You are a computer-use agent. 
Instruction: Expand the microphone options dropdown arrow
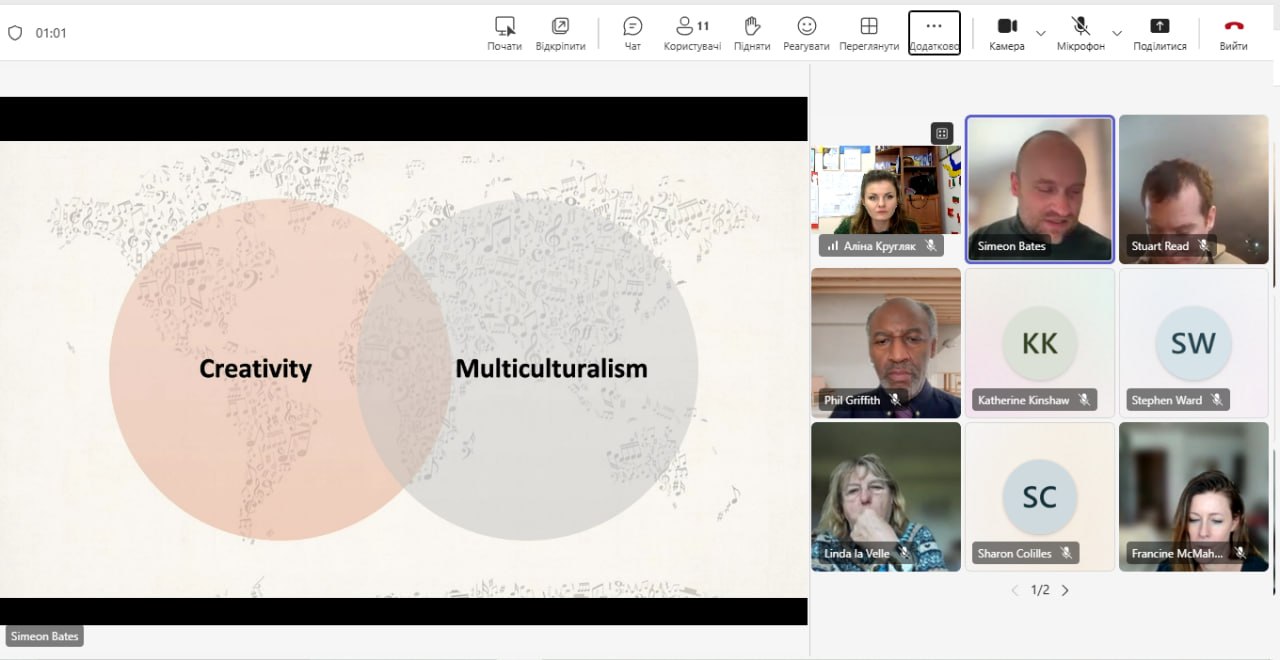point(1117,33)
